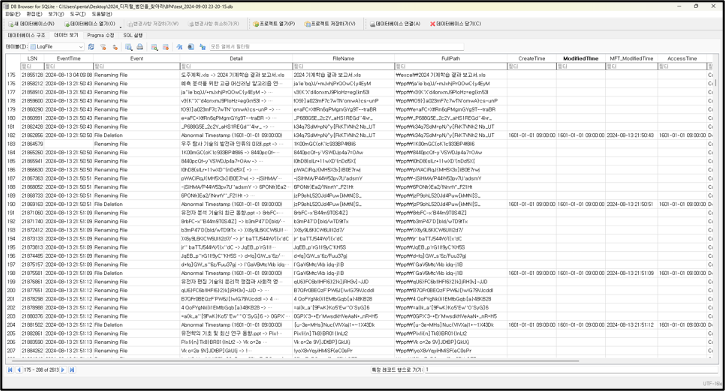Sort by the Event column header

[137, 59]
